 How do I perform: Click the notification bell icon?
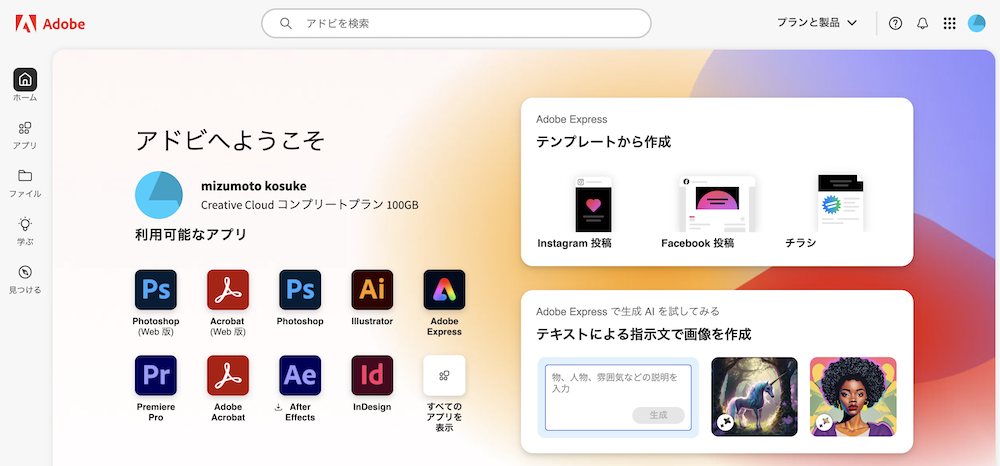[x=922, y=23]
